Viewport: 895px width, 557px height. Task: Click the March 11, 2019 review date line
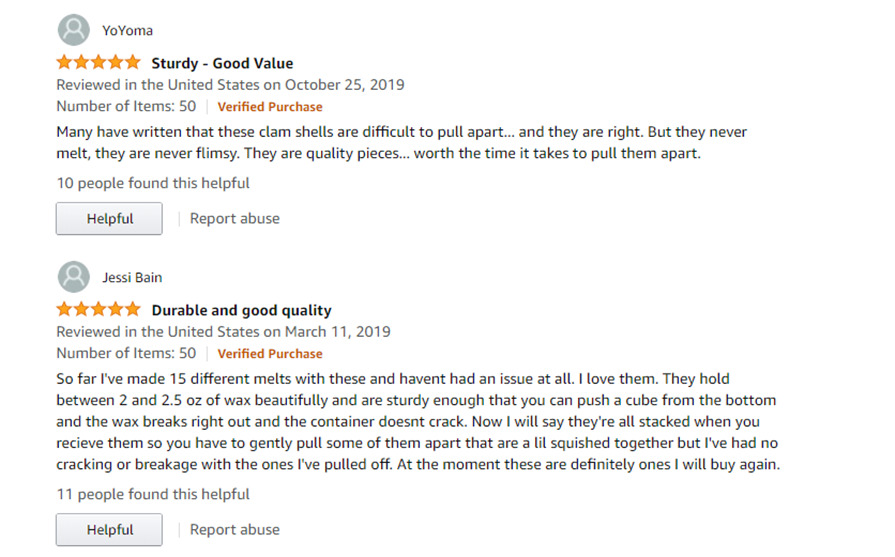pyautogui.click(x=223, y=332)
